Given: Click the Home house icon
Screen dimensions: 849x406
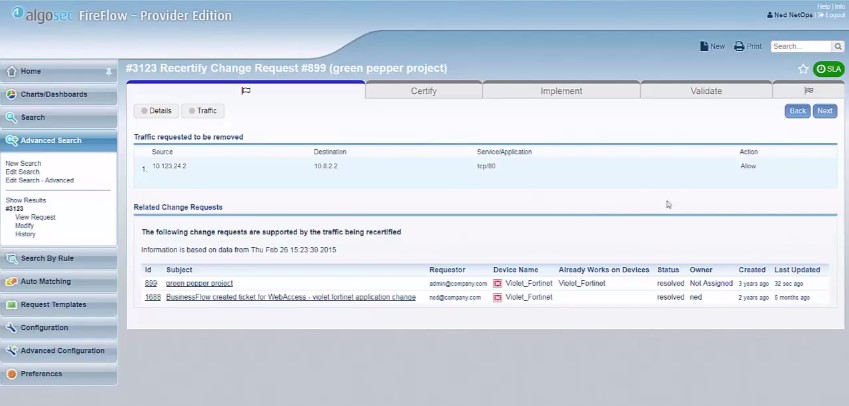Looking at the screenshot, I should pos(11,71).
